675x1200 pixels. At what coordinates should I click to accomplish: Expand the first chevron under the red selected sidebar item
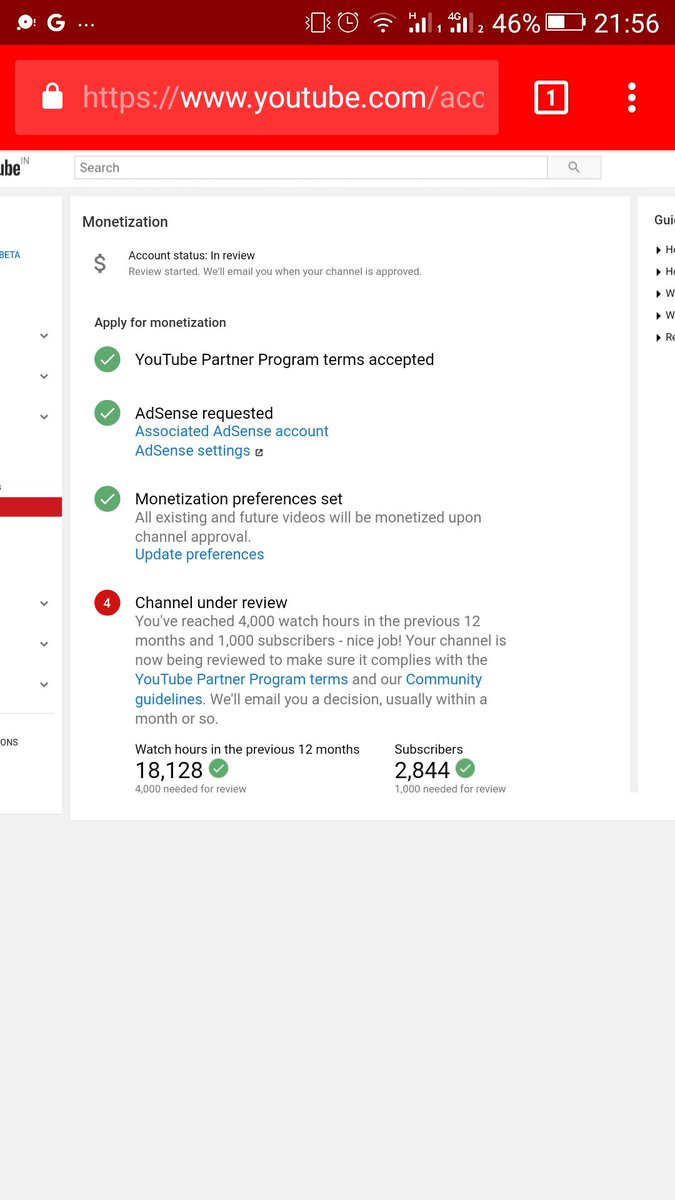coord(44,604)
